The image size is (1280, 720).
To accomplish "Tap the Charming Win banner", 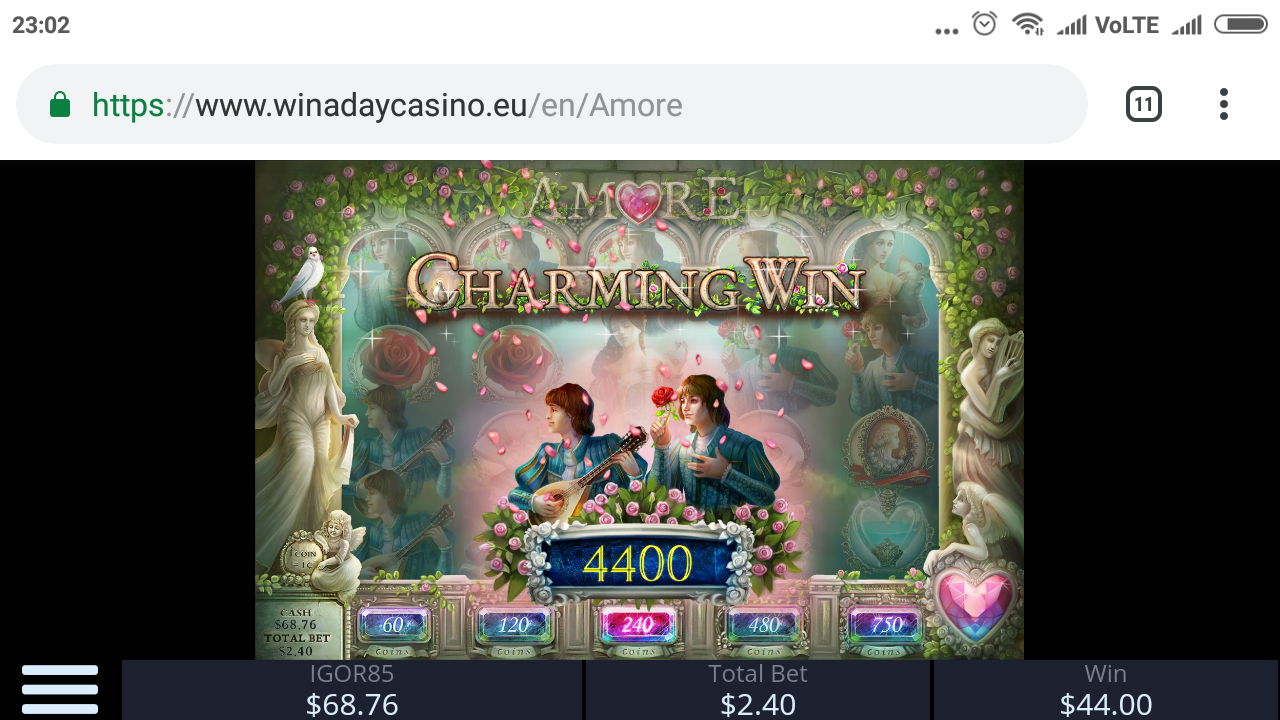I will tap(636, 282).
